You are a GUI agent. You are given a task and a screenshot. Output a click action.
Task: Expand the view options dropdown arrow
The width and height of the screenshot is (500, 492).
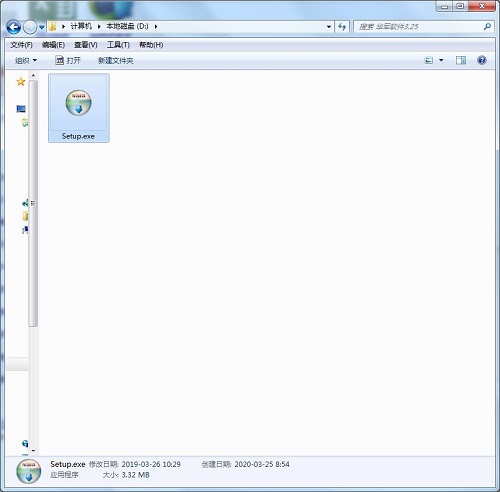coord(441,60)
